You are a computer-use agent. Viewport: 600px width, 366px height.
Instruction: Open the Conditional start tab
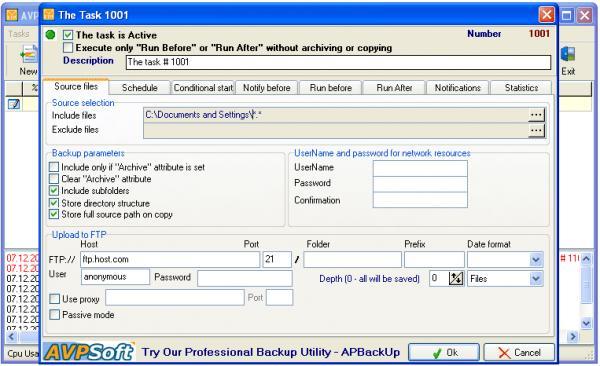(203, 88)
